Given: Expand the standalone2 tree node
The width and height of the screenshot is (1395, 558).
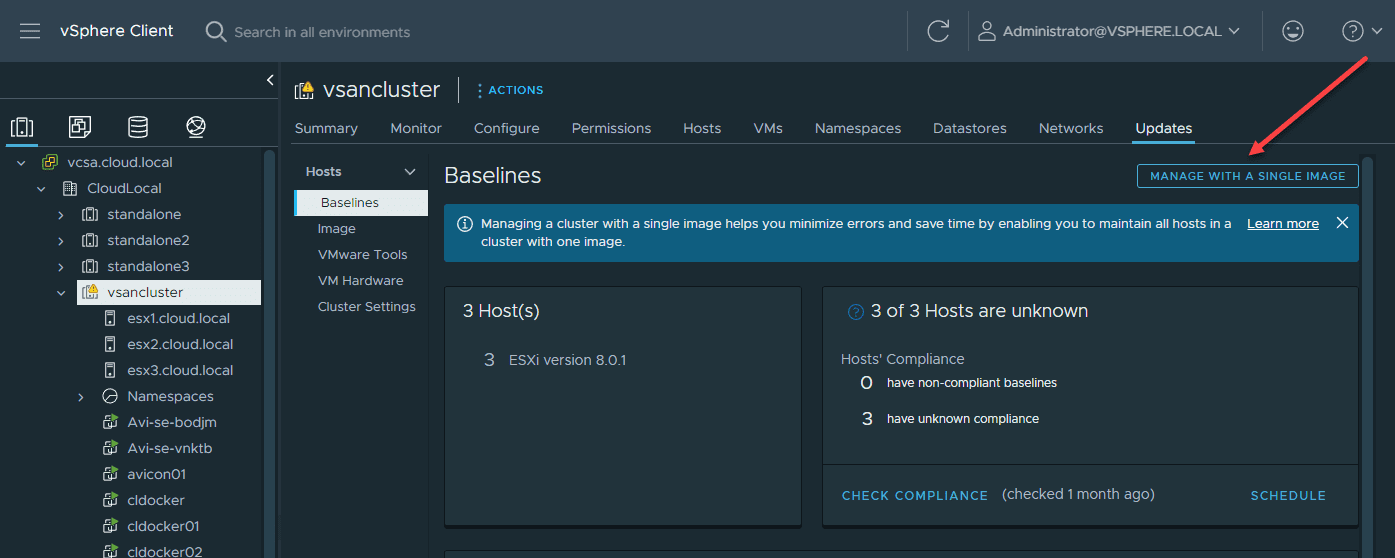Looking at the screenshot, I should [x=61, y=241].
